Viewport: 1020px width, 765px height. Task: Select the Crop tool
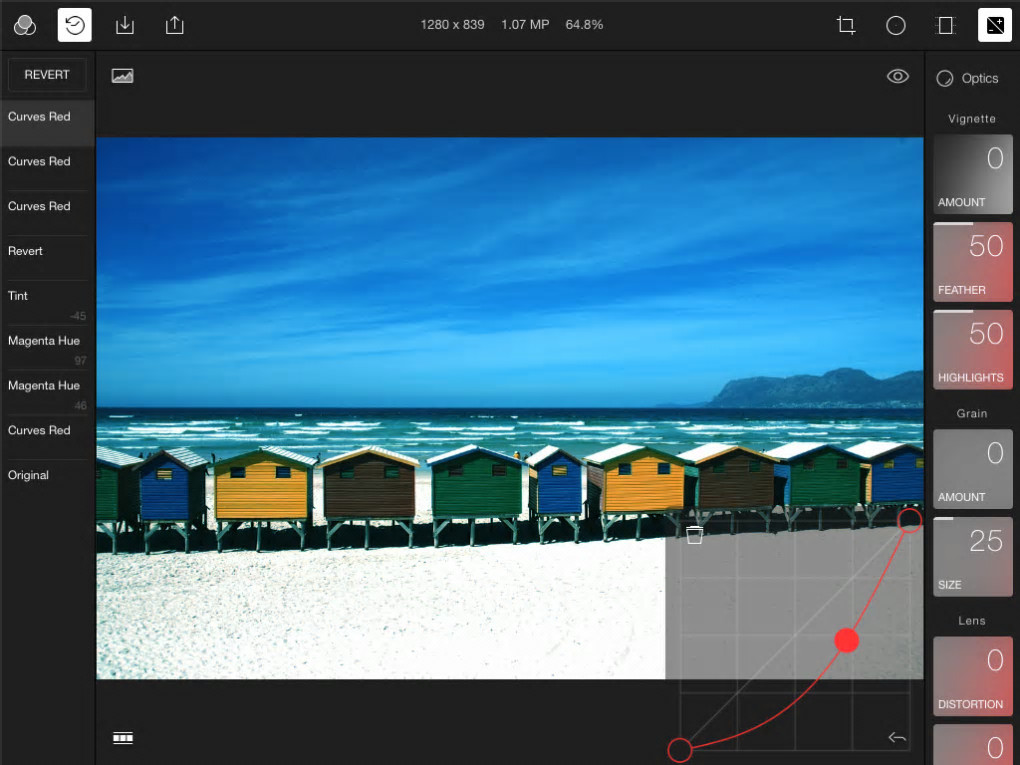click(x=846, y=25)
